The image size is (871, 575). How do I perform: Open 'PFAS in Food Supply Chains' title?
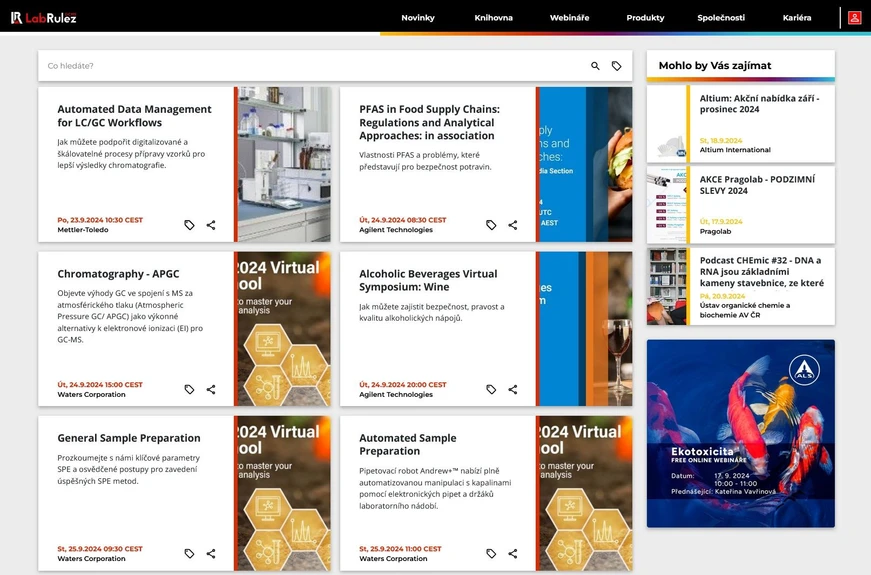click(x=429, y=122)
